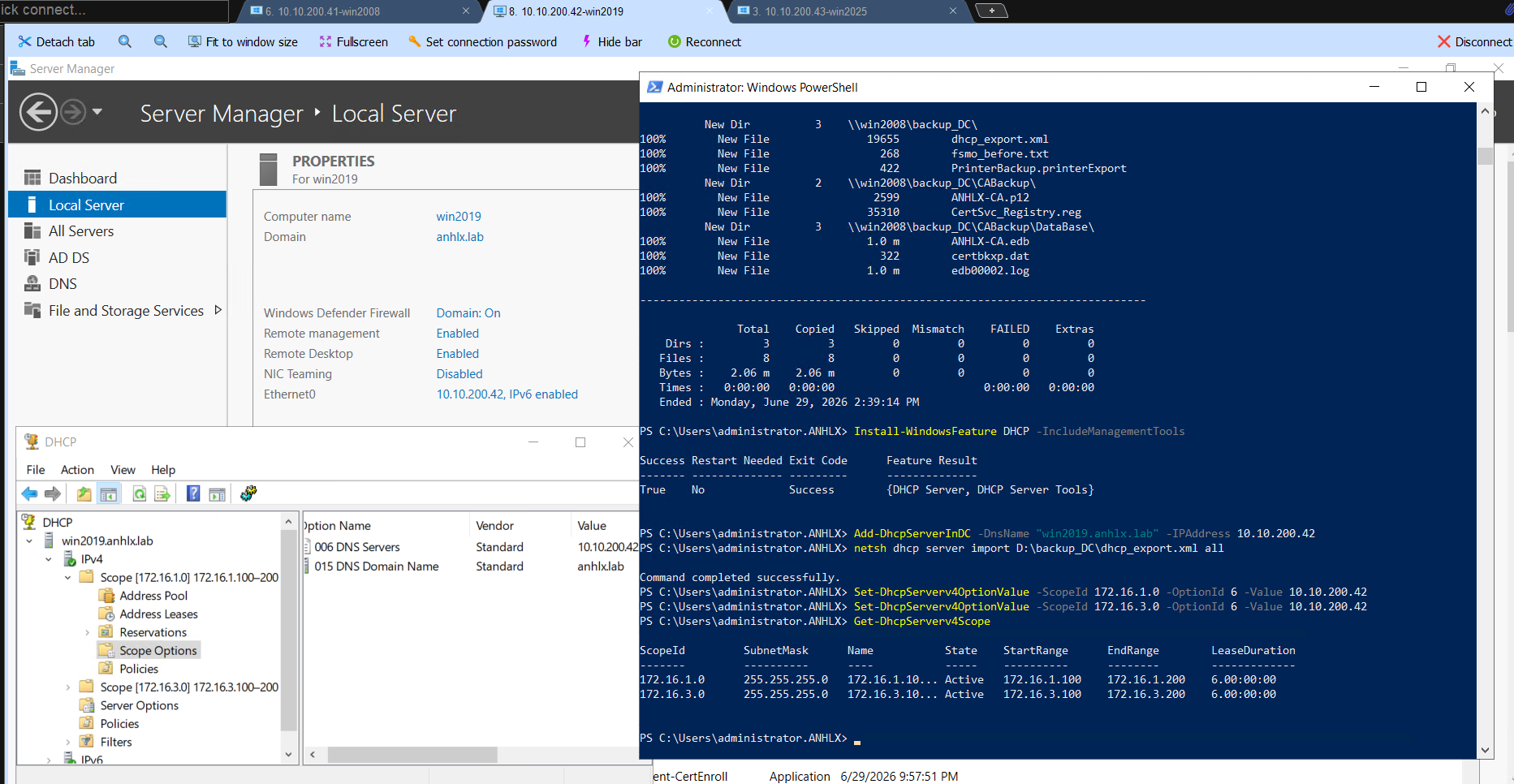
Task: Click the Vendor column header in DHCP
Action: 520,525
